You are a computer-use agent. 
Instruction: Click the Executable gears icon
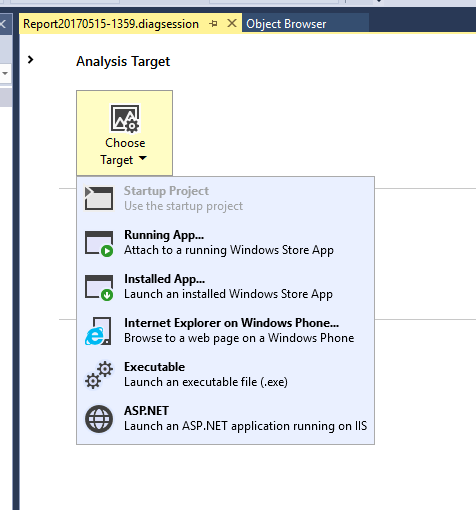(99, 375)
